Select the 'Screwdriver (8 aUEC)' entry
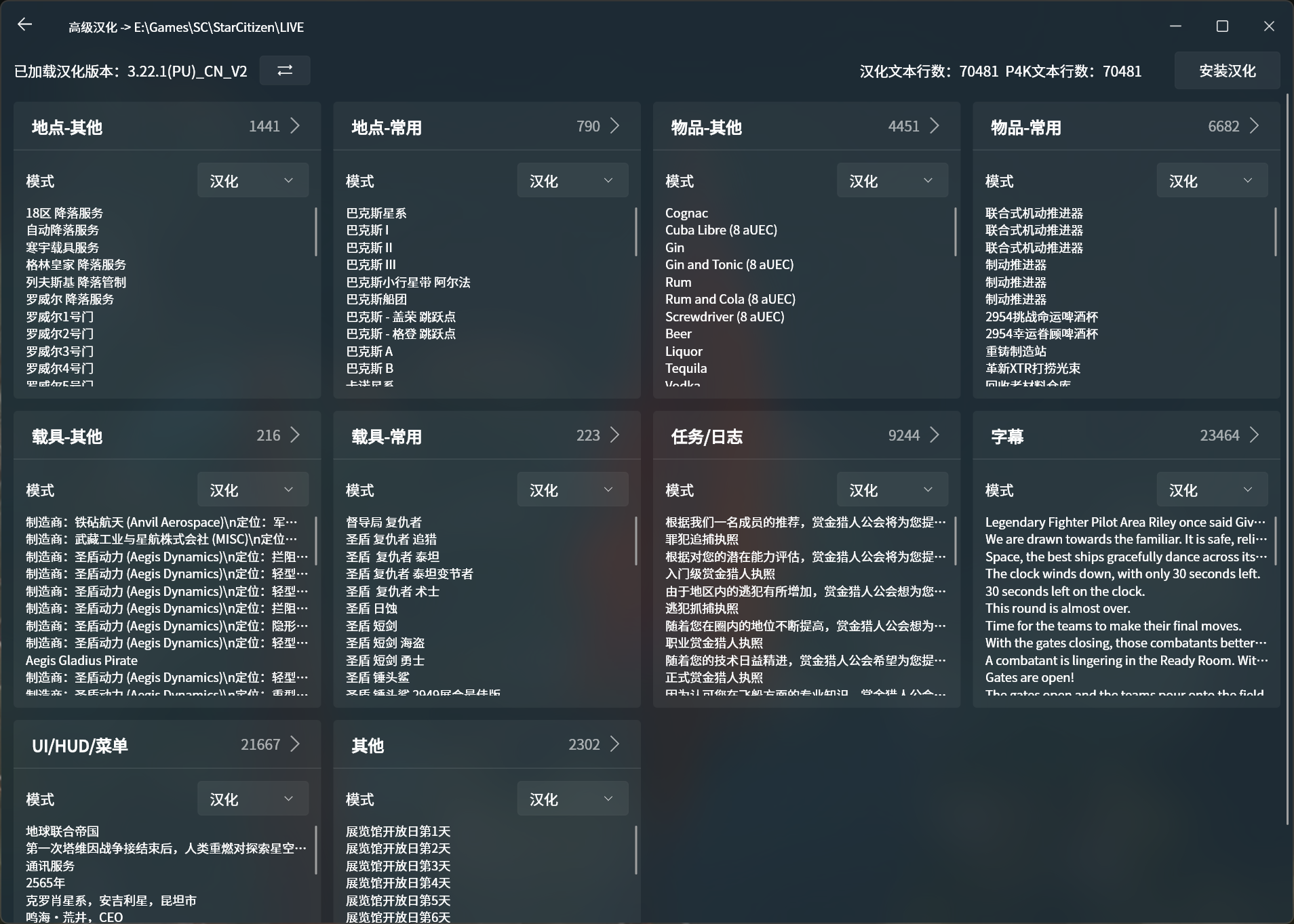The width and height of the screenshot is (1294, 924). (725, 317)
